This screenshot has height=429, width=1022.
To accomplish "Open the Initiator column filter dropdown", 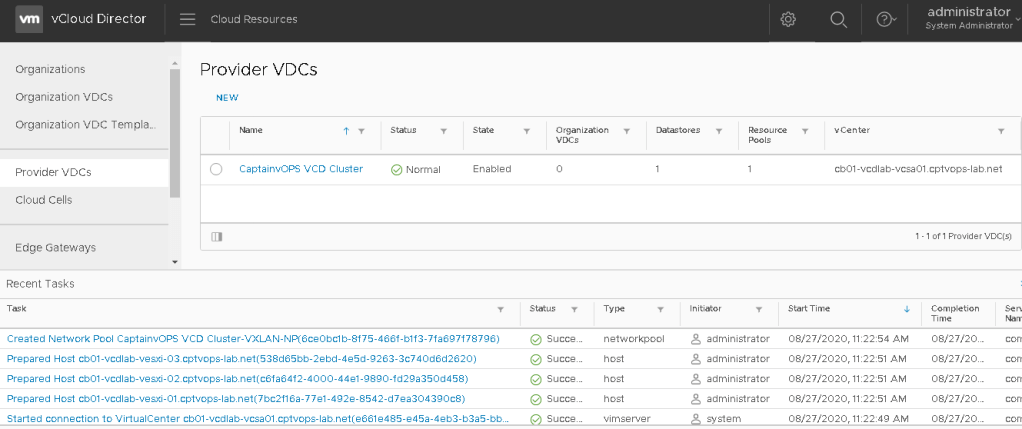I will [759, 309].
